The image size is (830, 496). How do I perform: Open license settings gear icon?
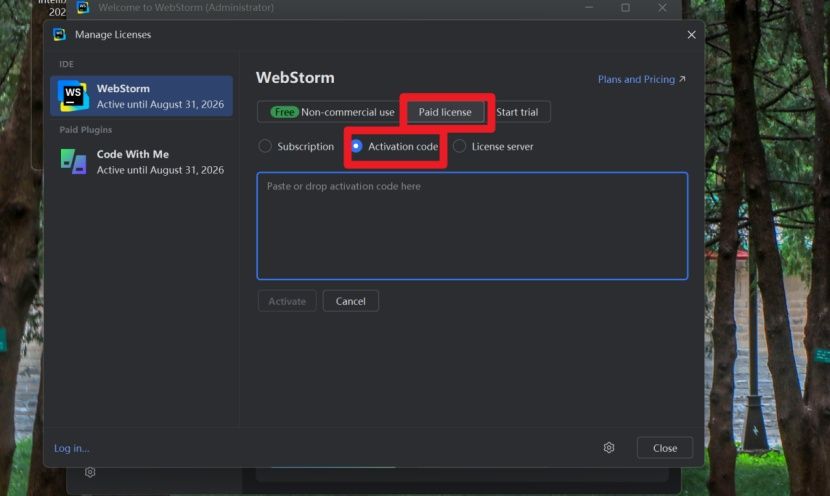click(609, 448)
